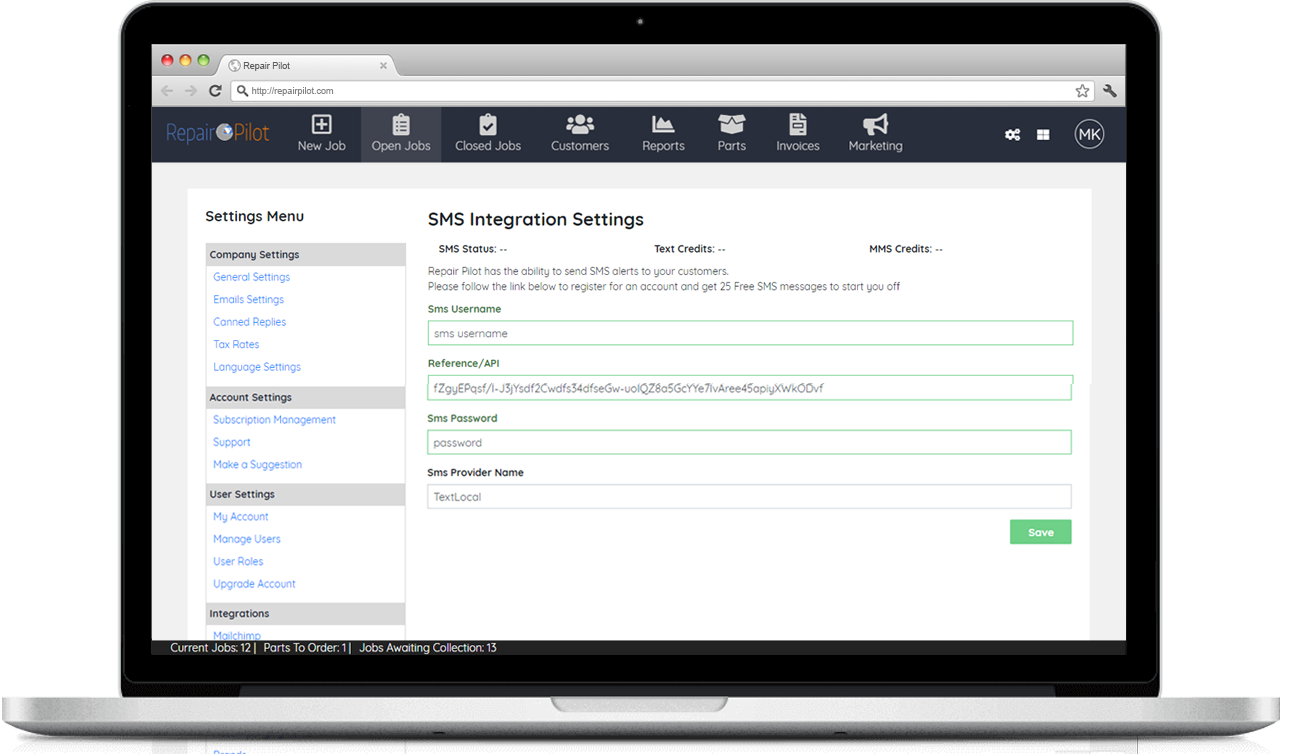Open the New Job page
Viewport: 1308px width, 754px height.
coord(321,134)
